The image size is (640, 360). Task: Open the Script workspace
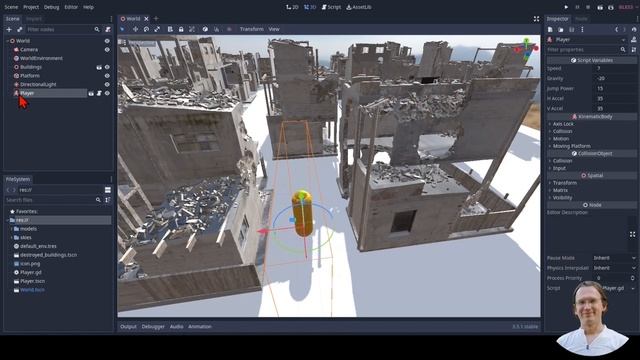331,7
